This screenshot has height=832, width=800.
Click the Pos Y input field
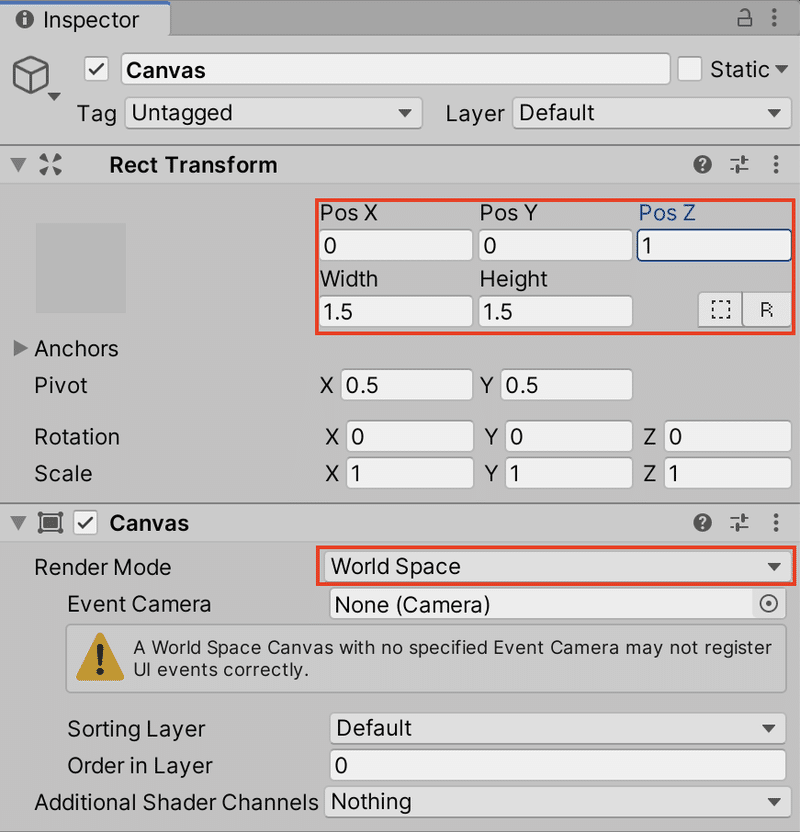click(555, 245)
